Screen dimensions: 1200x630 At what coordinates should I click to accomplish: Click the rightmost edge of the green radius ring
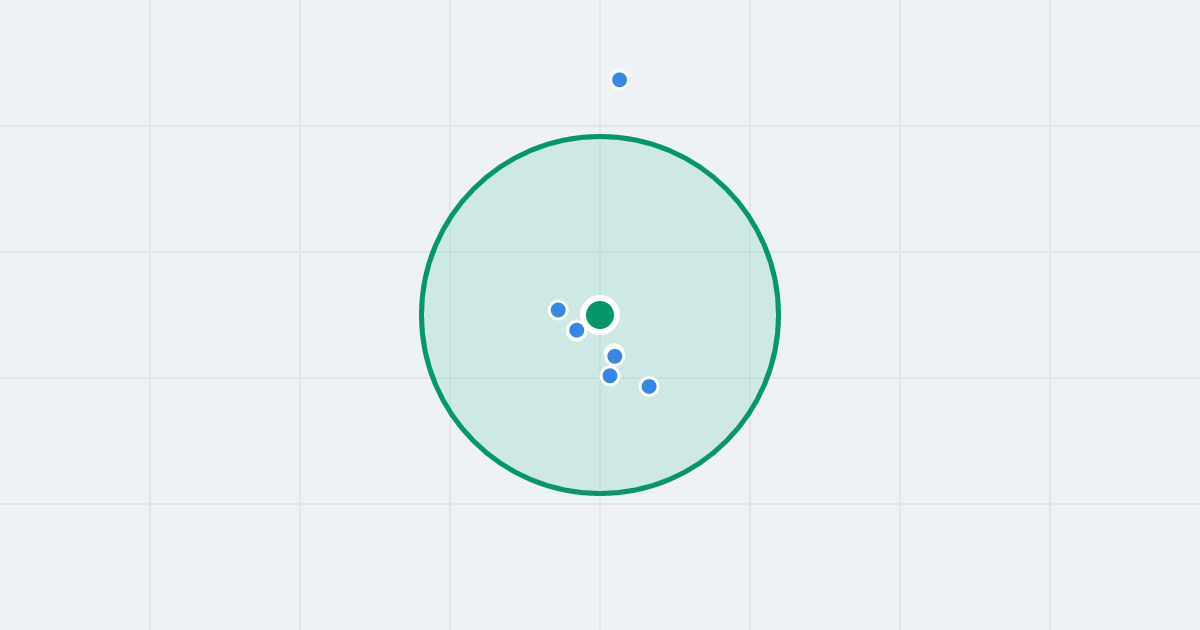click(x=778, y=315)
